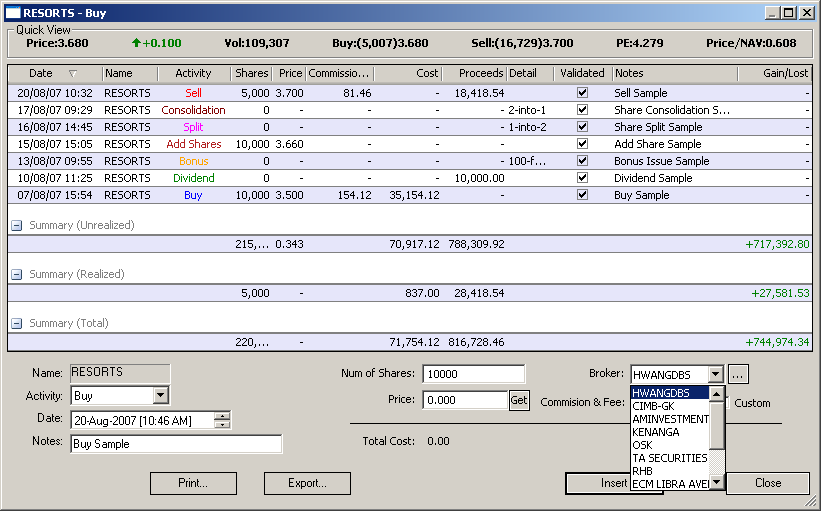Collapse the Summary (Realized) group

17,274
